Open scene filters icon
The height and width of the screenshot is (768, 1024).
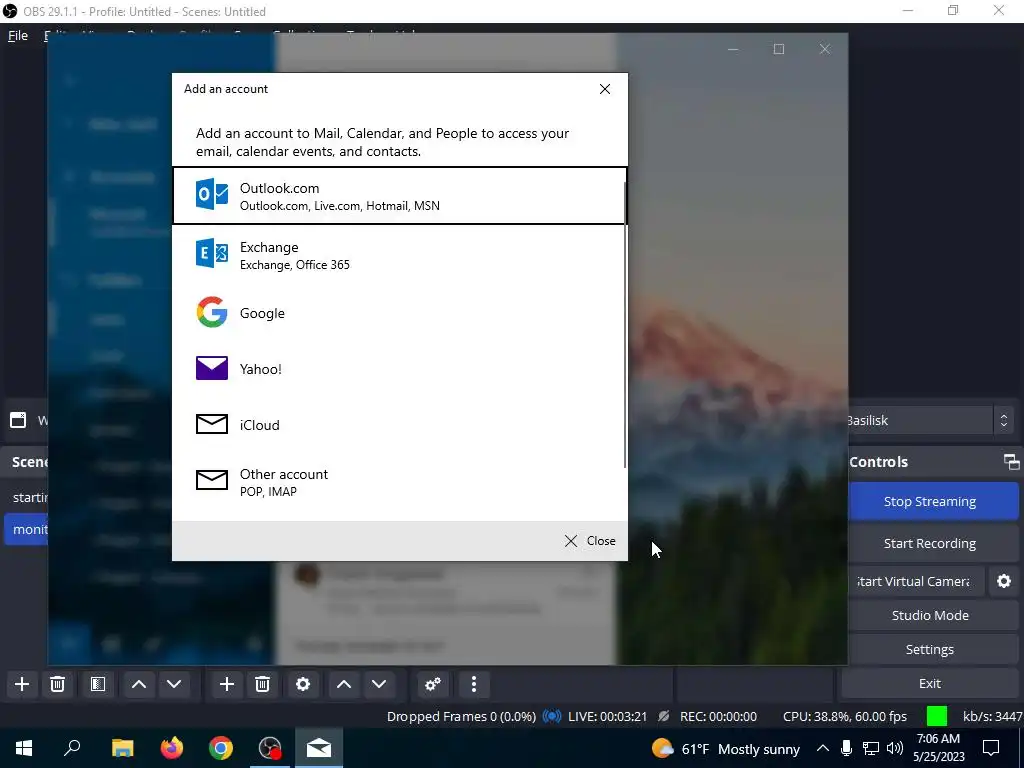98,684
